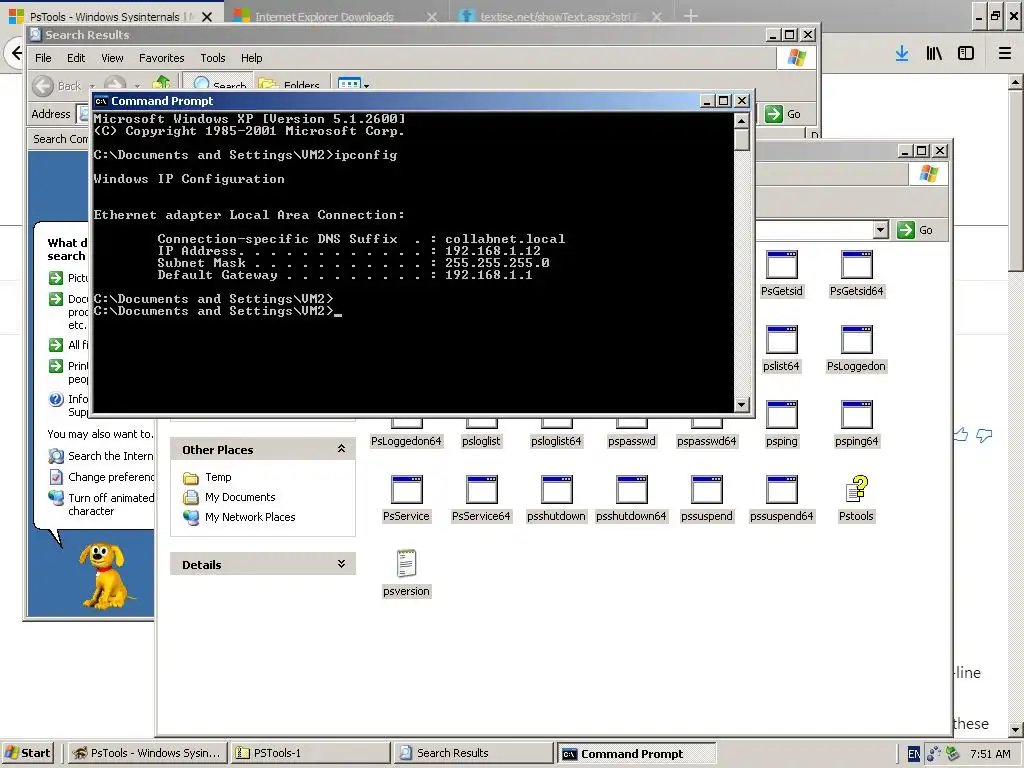This screenshot has width=1024, height=768.
Task: Switch to PSTools-1 taskbar button
Action: point(310,753)
